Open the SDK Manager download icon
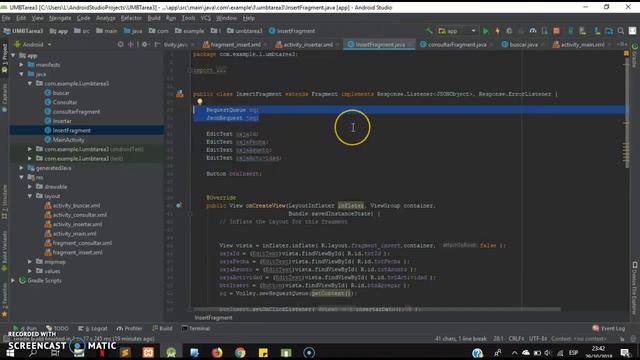 pos(597,31)
